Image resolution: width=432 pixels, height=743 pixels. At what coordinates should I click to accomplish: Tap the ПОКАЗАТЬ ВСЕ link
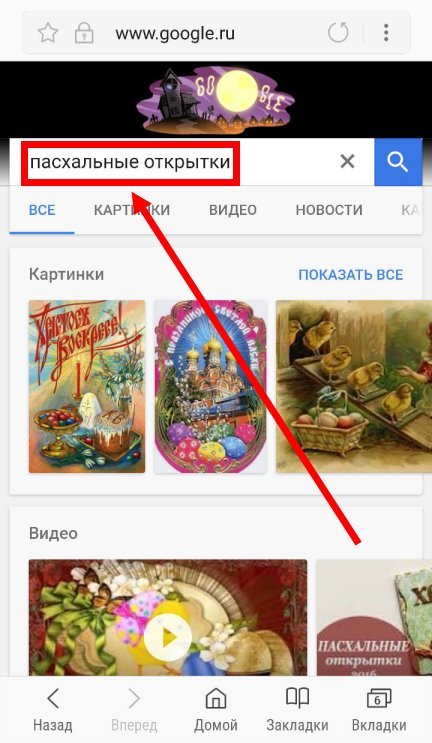(x=351, y=275)
